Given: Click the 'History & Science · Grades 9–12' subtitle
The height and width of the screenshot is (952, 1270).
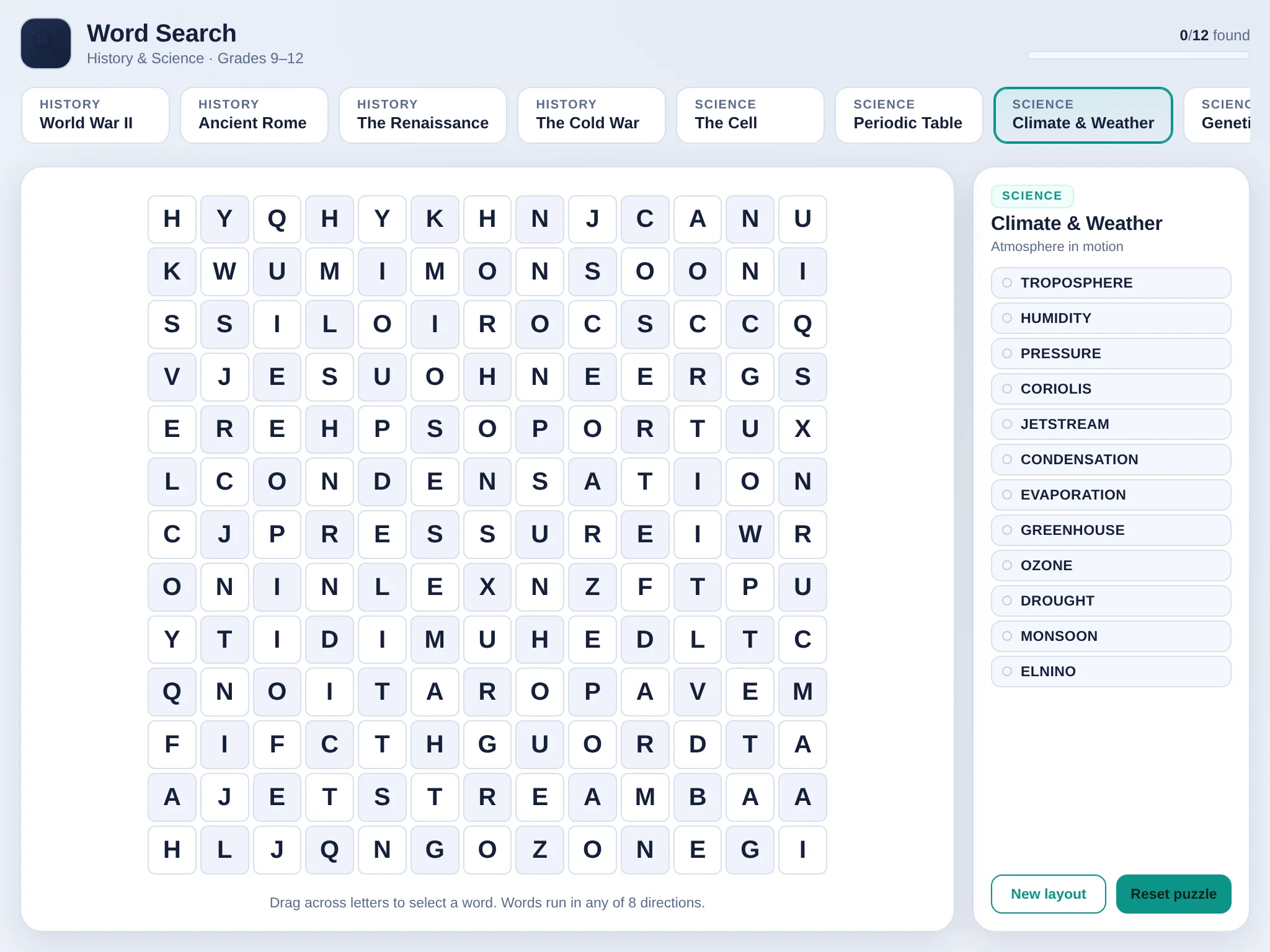Looking at the screenshot, I should point(195,58).
